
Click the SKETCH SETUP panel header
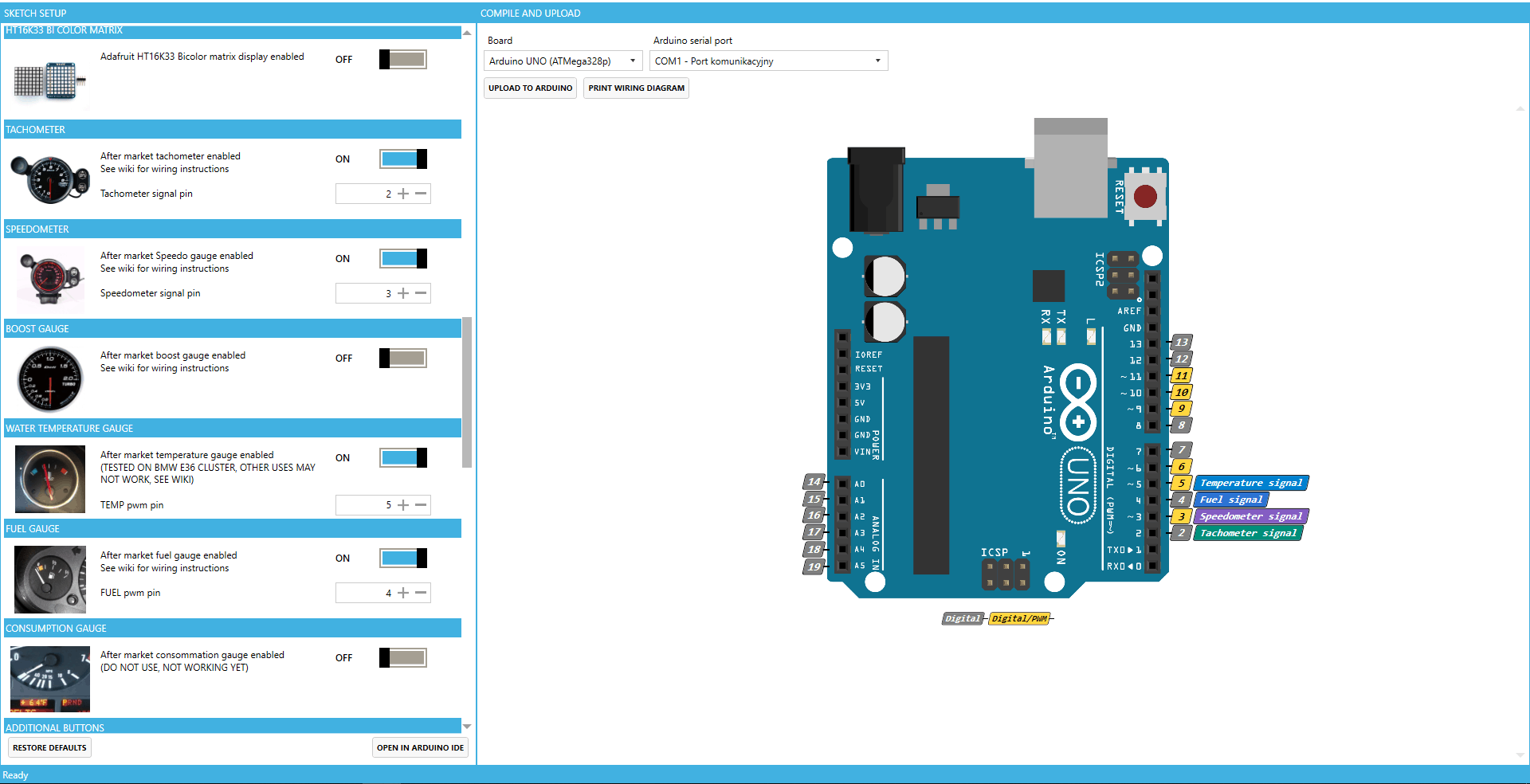point(237,13)
